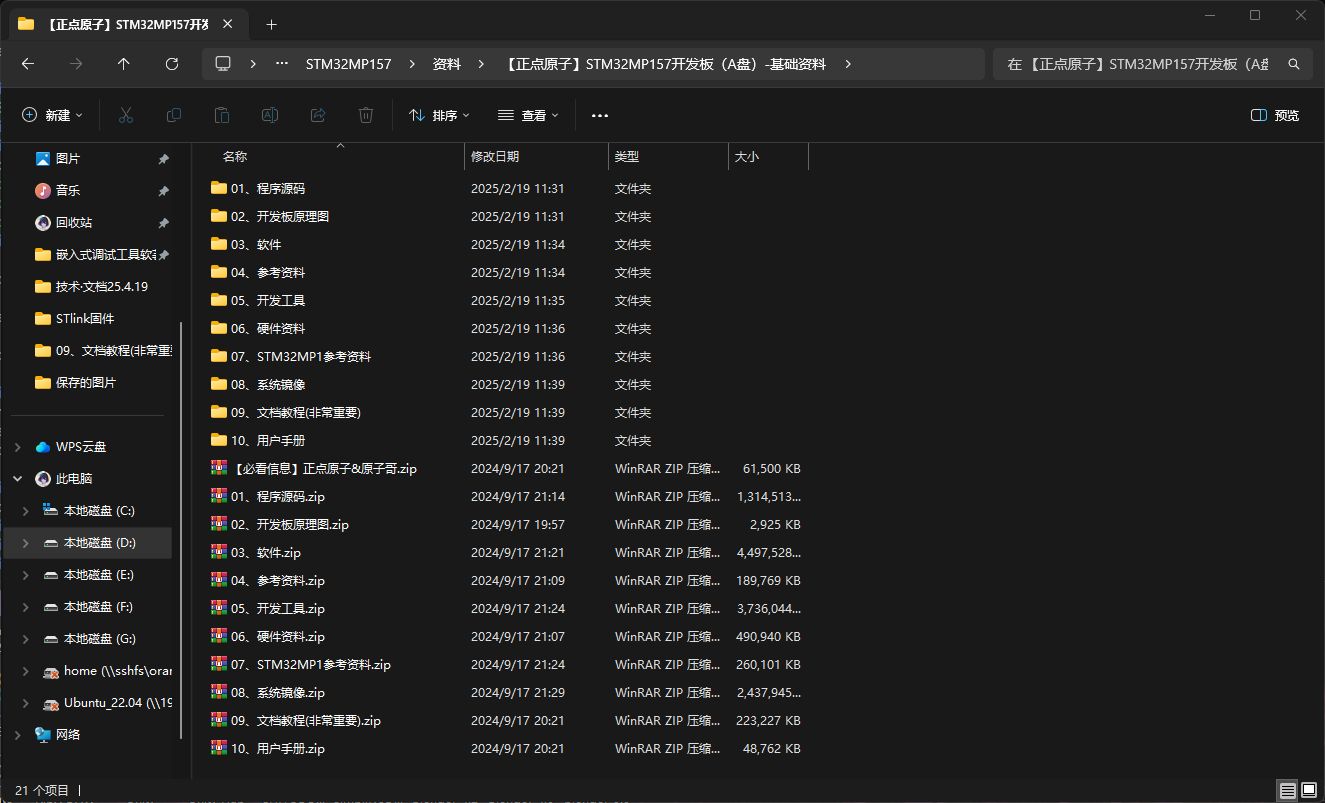Collapse the 此电脑 tree node
Viewport: 1325px width, 803px height.
click(x=17, y=479)
